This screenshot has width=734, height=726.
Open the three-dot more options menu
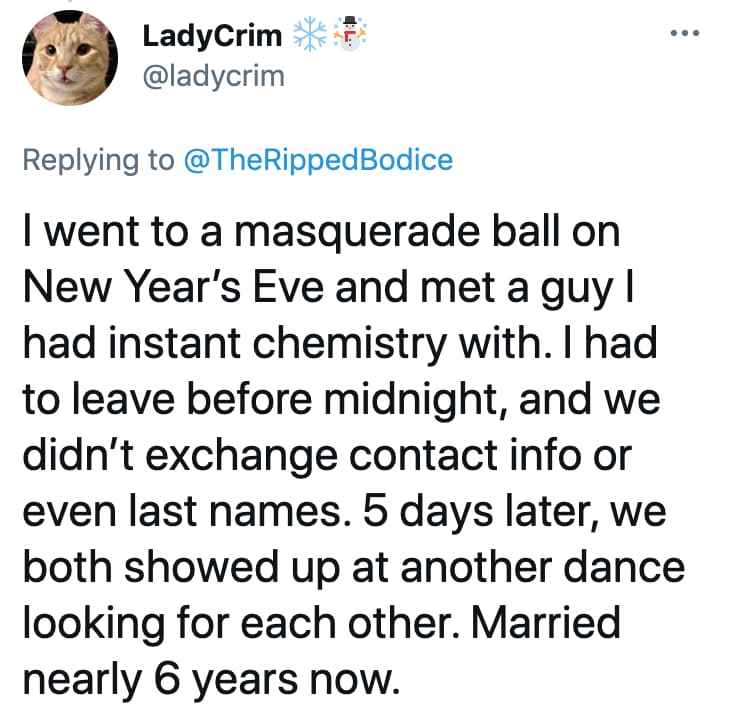(x=686, y=33)
